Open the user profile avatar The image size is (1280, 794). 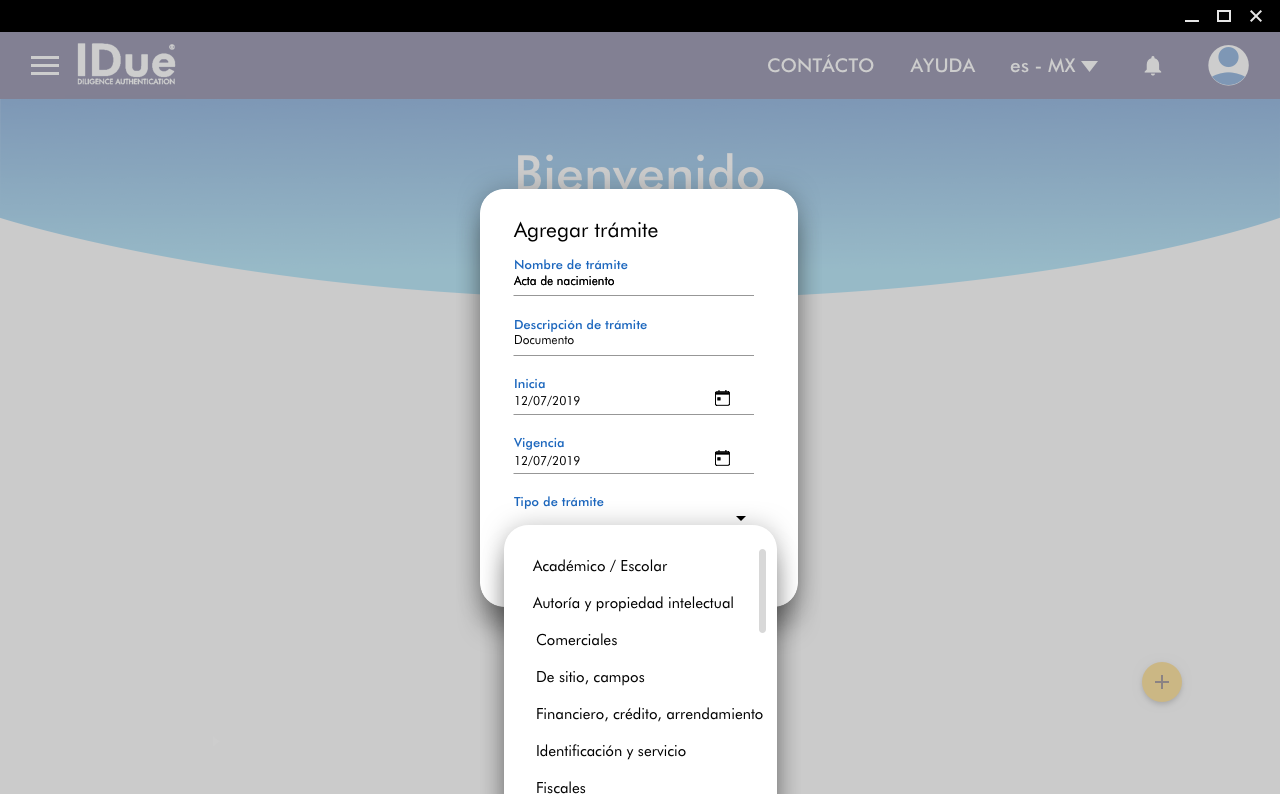pos(1228,66)
